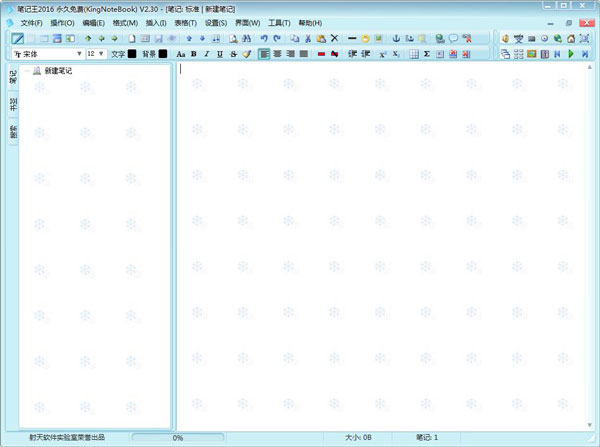Open the 界面(W) menu

click(248, 23)
